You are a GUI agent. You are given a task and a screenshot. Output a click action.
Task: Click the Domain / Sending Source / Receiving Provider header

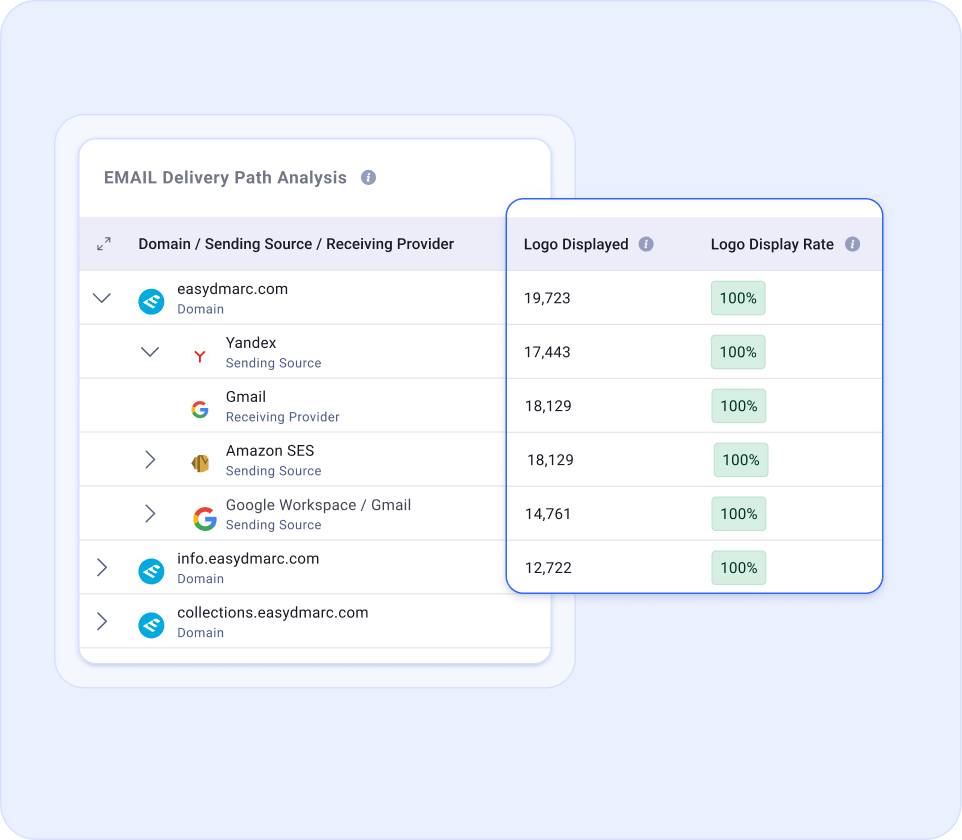tap(296, 244)
